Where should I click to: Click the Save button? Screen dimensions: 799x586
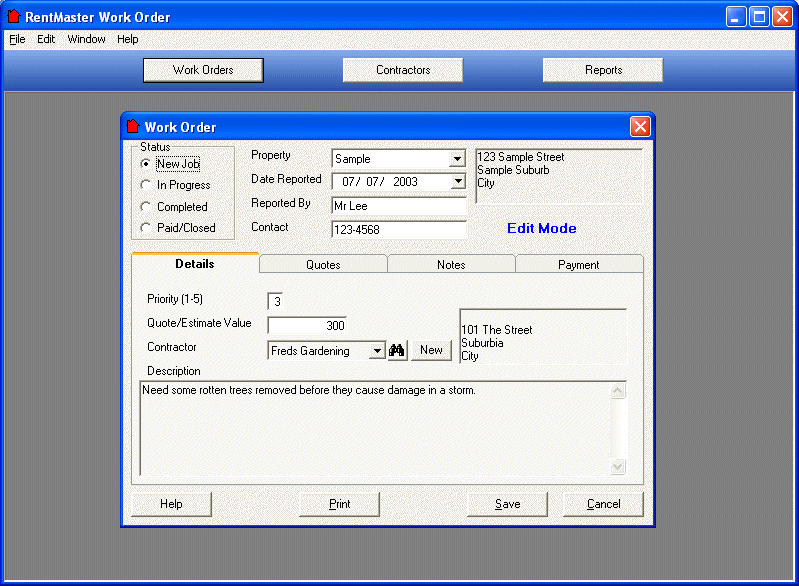point(507,504)
